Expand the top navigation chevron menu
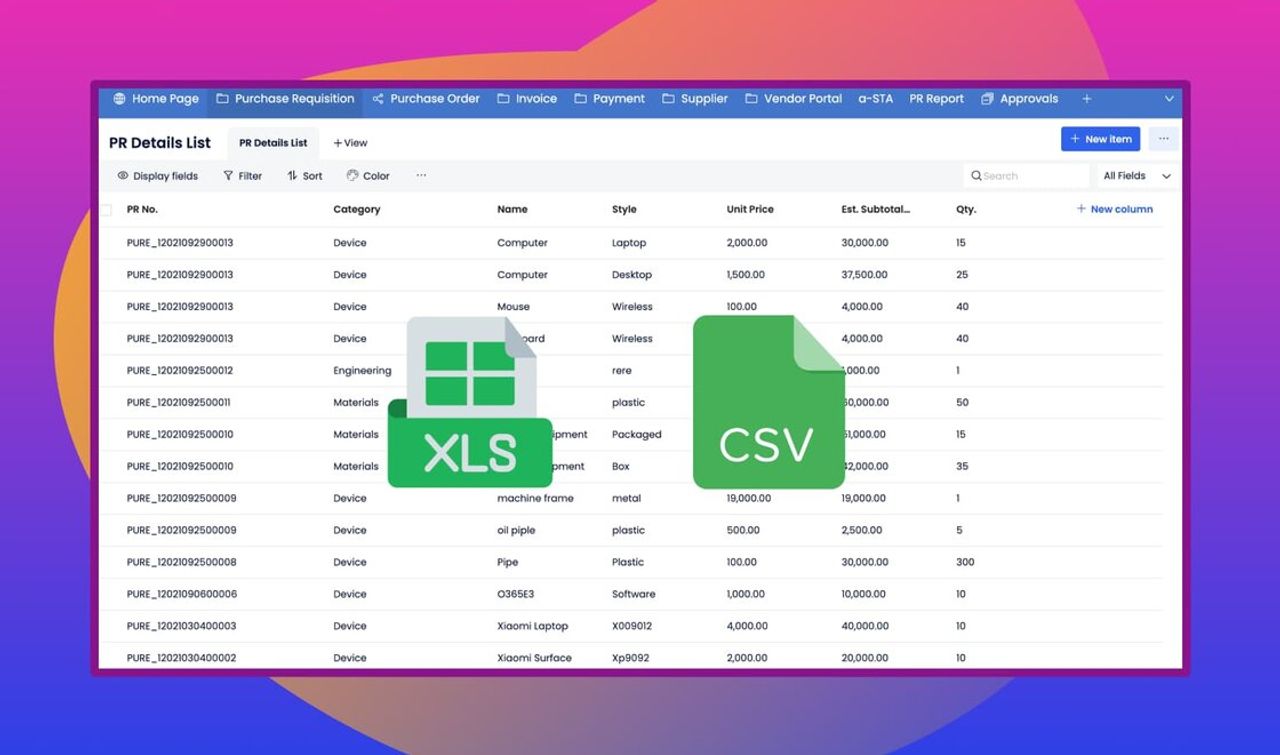Image resolution: width=1280 pixels, height=755 pixels. (1169, 99)
